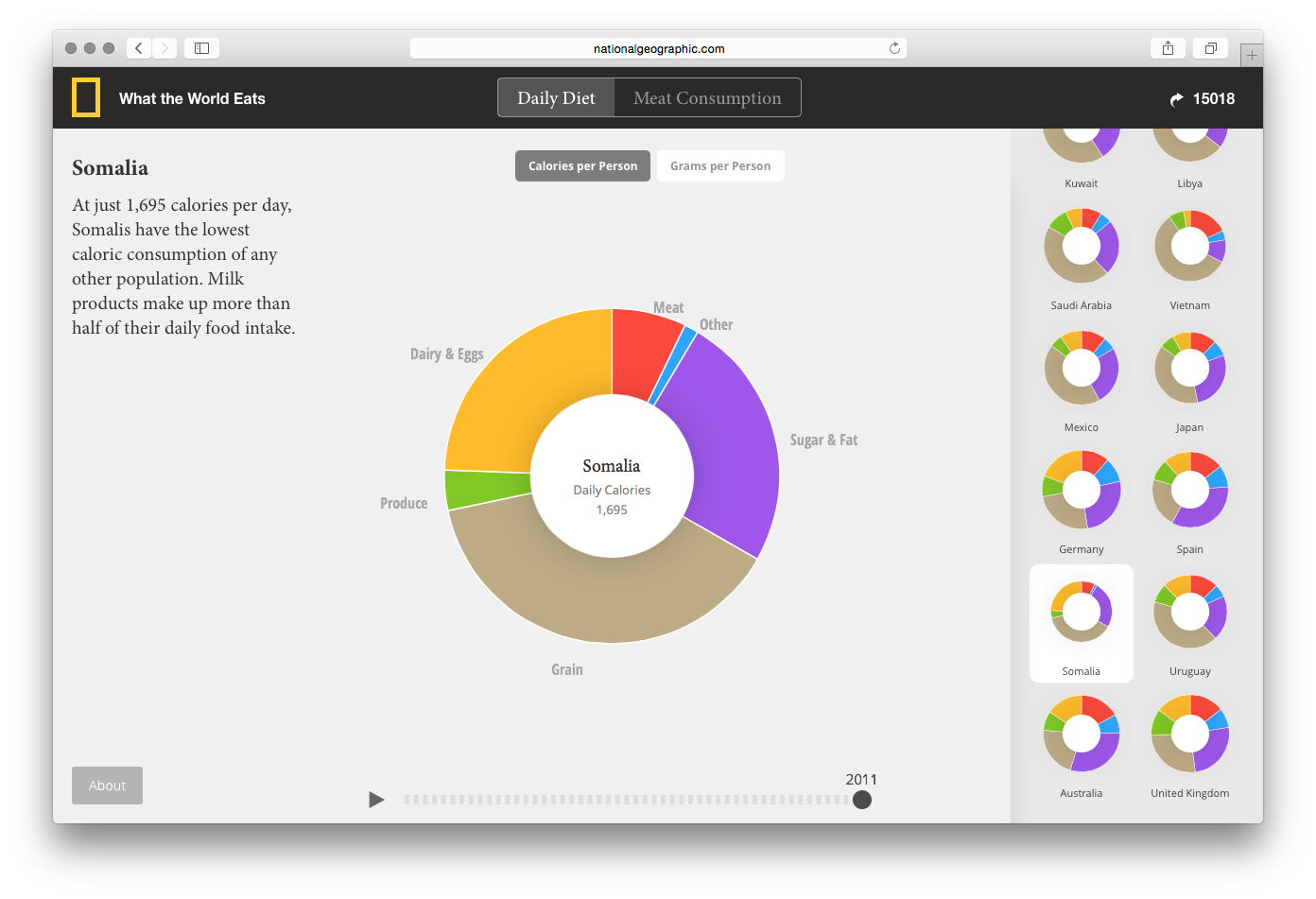
Task: Toggle the Safari sidebar icon
Action: click(201, 48)
